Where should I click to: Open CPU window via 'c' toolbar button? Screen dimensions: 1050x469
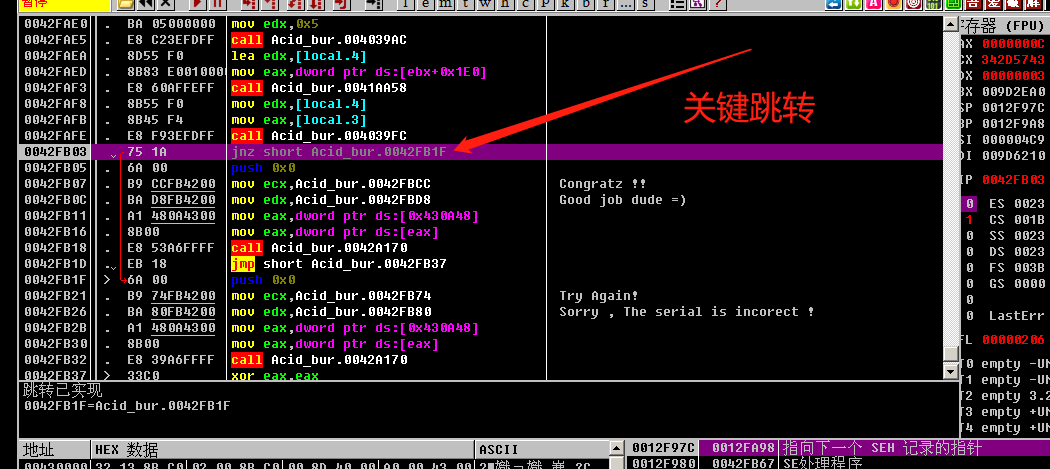(526, 3)
